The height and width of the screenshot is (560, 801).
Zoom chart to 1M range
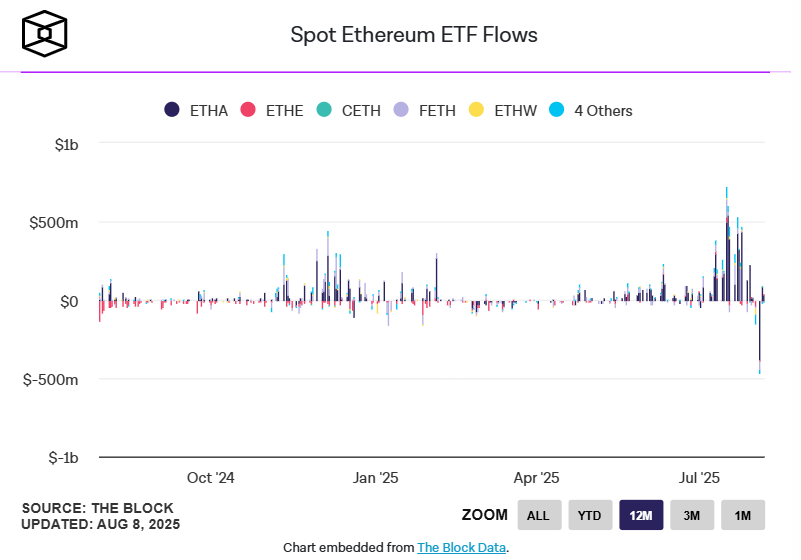tap(743, 515)
